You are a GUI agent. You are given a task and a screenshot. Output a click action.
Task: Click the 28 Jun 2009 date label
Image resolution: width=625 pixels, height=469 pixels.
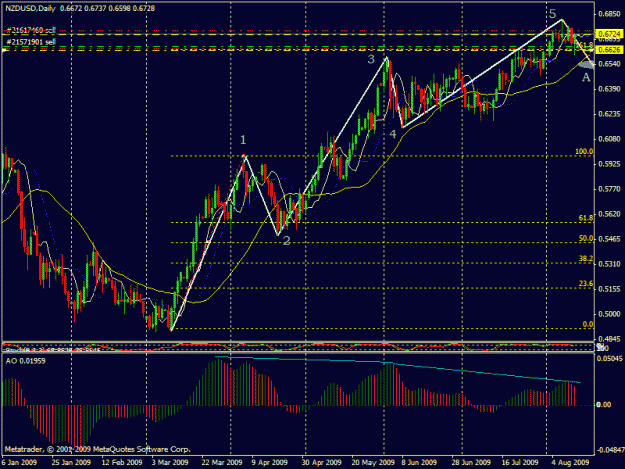point(471,463)
